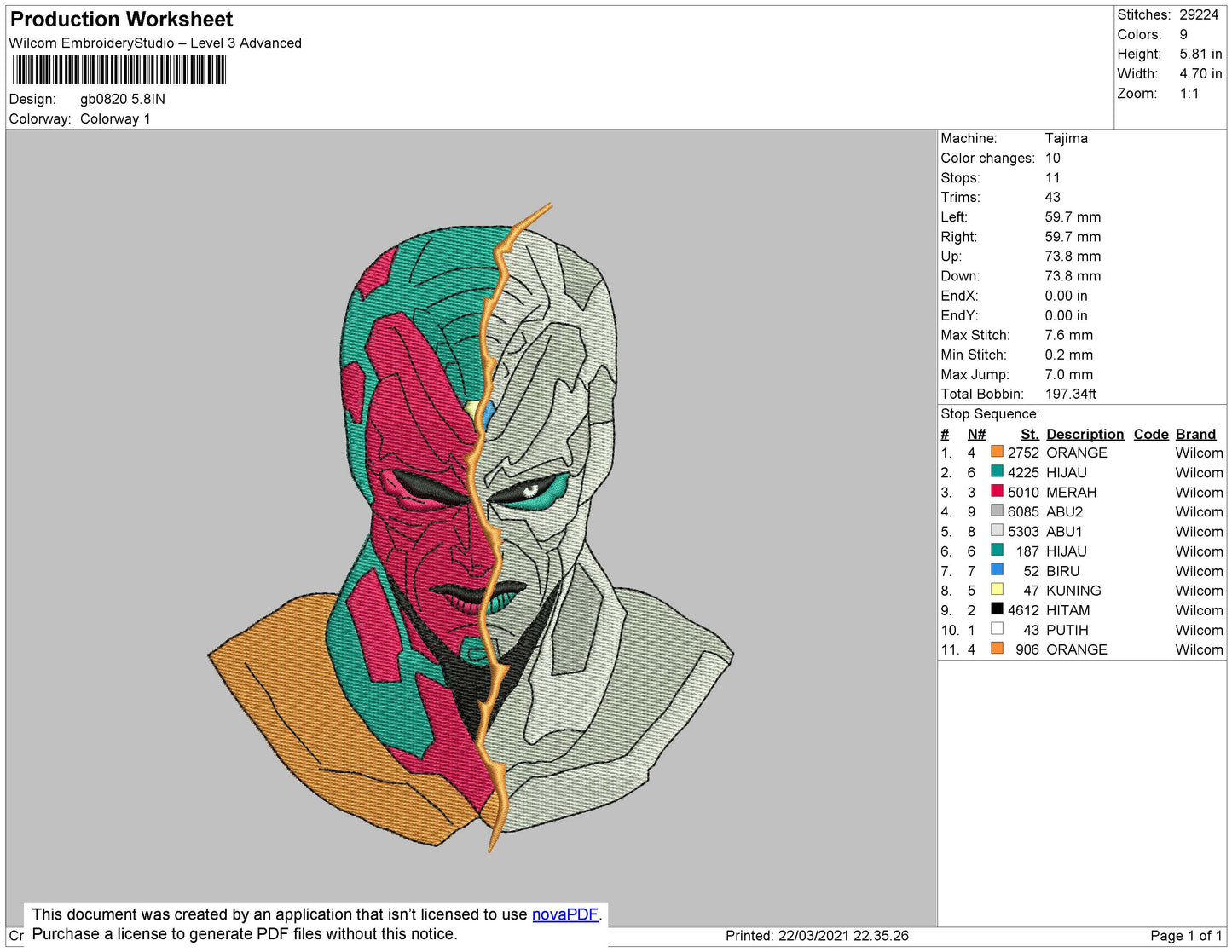Select the ABU2 gray color swatch

[x=997, y=511]
